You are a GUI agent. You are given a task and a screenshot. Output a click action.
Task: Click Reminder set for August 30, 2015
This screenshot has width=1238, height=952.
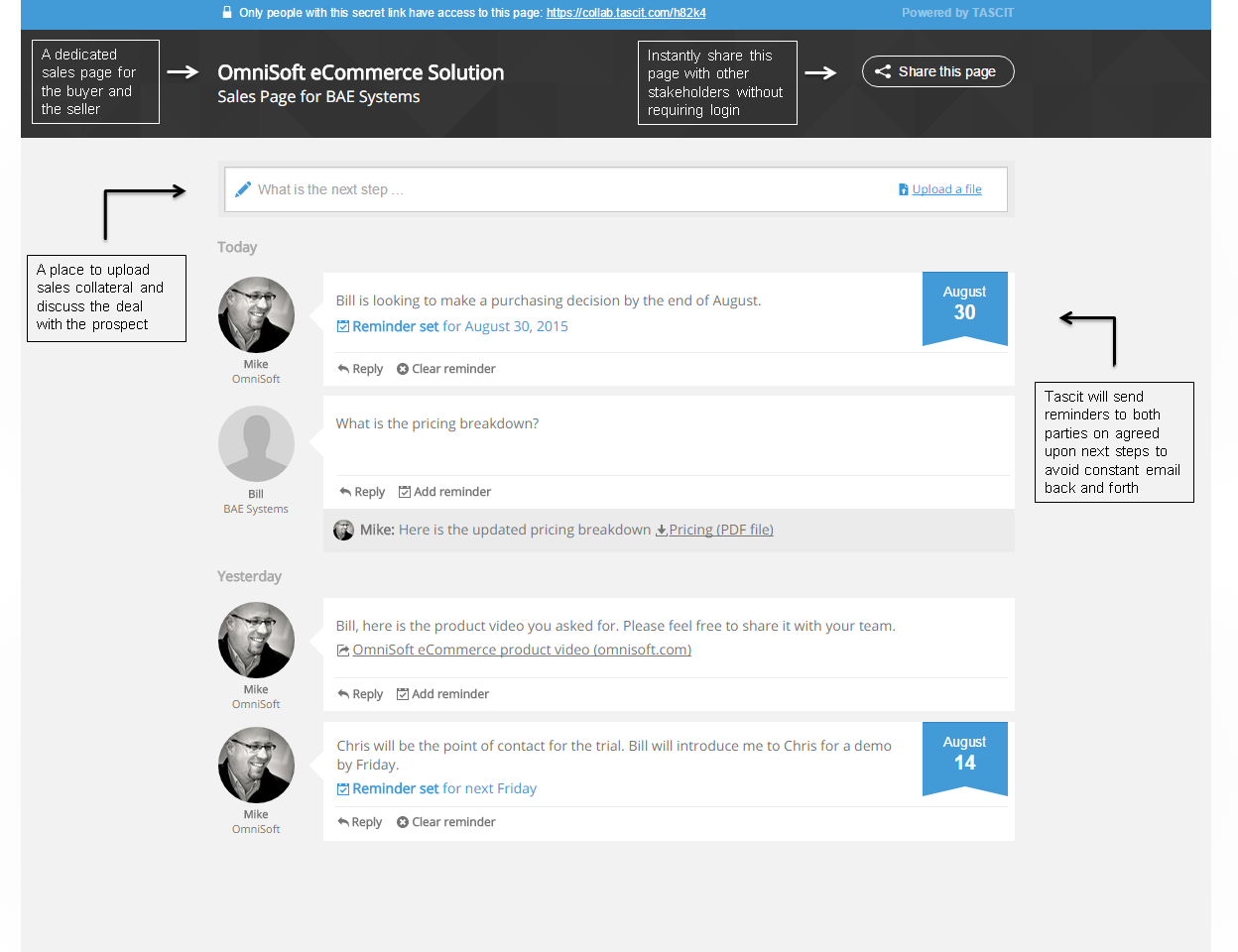(460, 326)
